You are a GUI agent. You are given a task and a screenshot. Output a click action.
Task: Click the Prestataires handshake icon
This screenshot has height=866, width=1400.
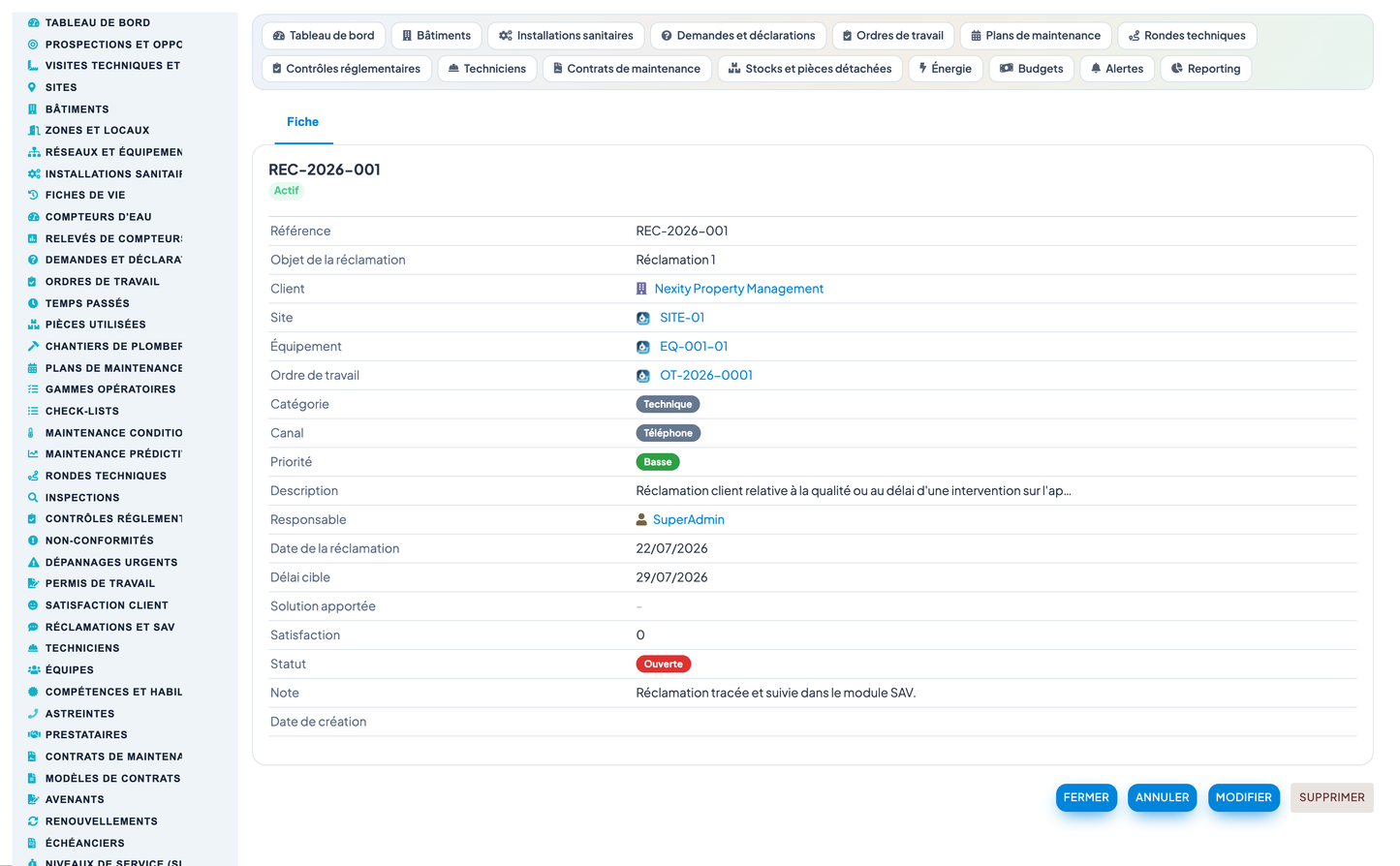coord(33,735)
